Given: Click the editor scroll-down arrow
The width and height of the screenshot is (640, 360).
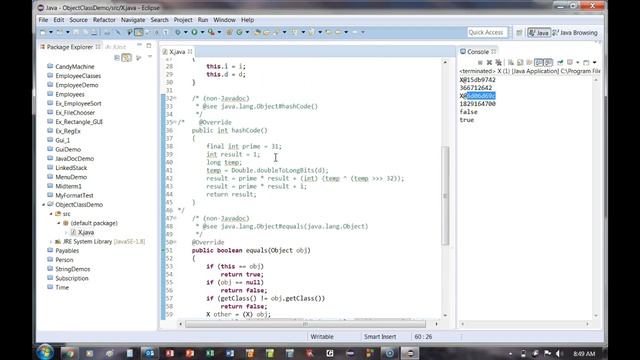Looking at the screenshot, I should point(445,316).
